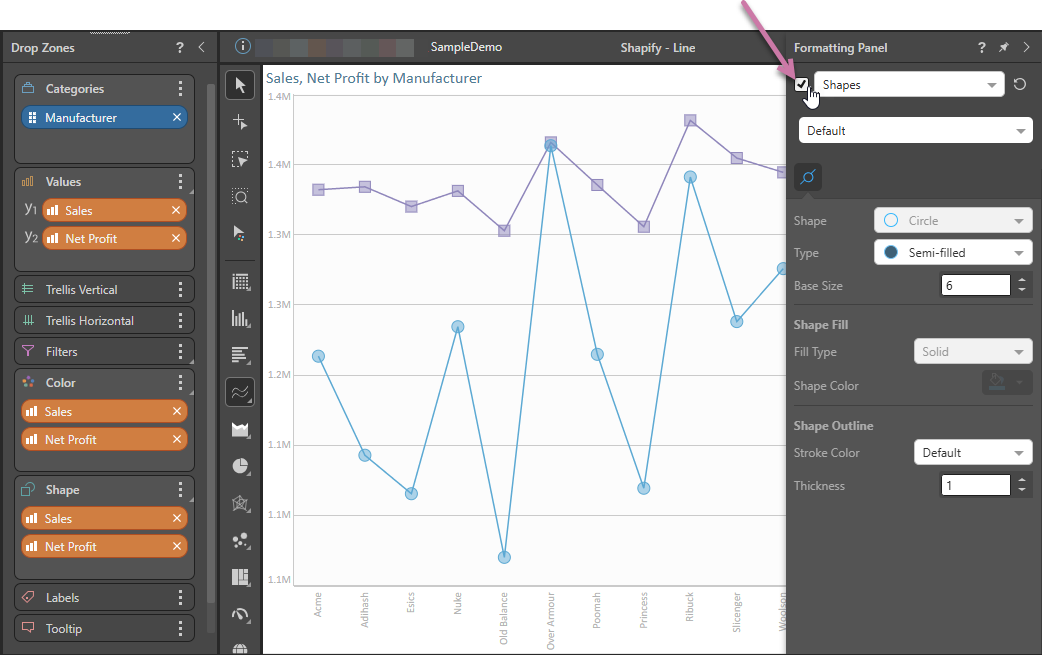Remove Manufacturer chip from Categories
This screenshot has width=1042, height=655.
pos(177,118)
